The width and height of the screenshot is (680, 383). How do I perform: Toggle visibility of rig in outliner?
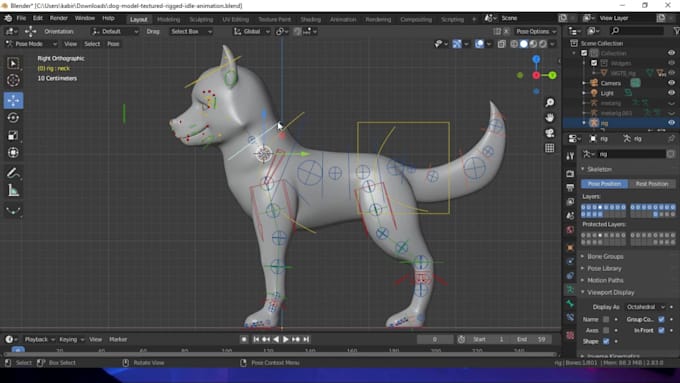click(671, 123)
